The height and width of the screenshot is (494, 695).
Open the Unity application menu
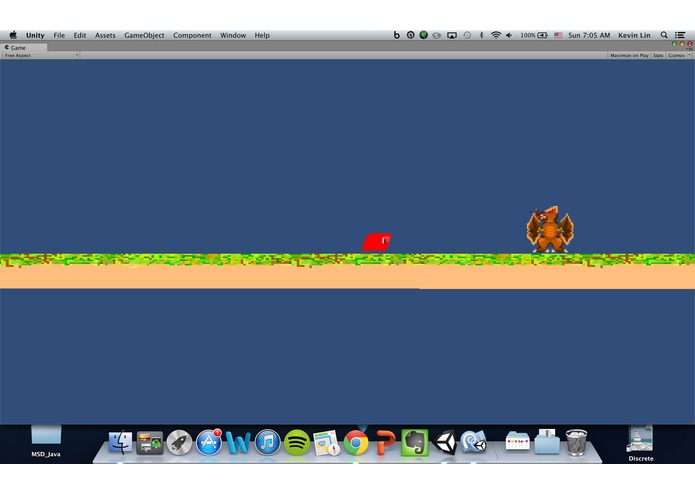pyautogui.click(x=35, y=35)
